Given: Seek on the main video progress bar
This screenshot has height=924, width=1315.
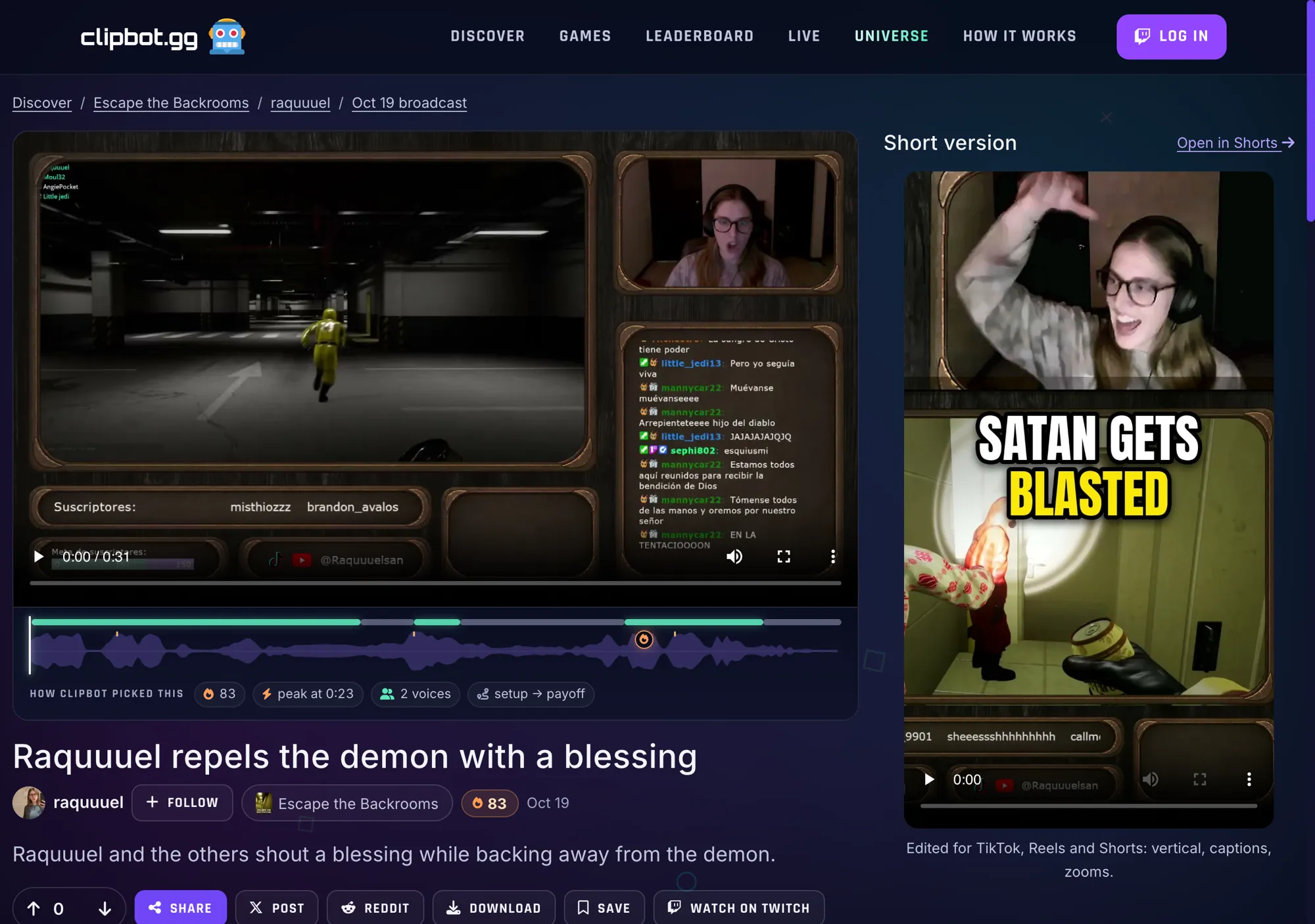Looking at the screenshot, I should pos(435,583).
